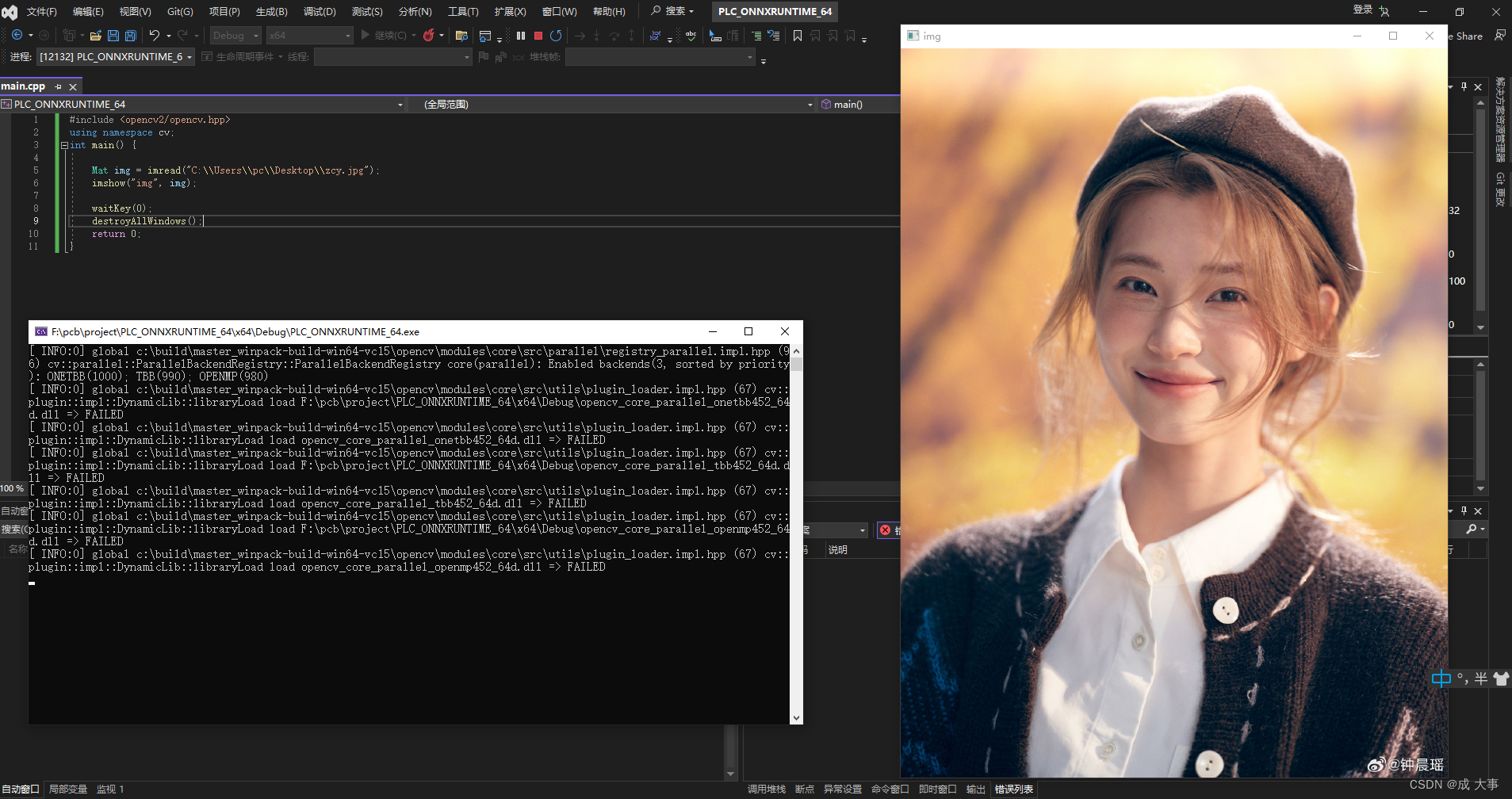Toggle the 生命周期事件 button
The height and width of the screenshot is (799, 1512).
[x=240, y=56]
